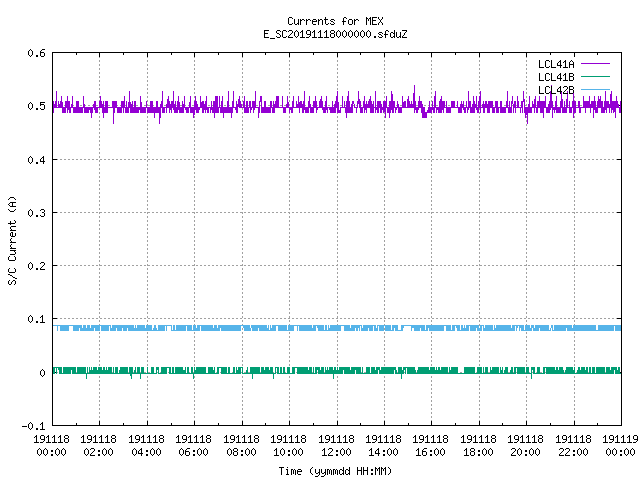Click the x-axis tick 191118 16:00

[x=430, y=446]
